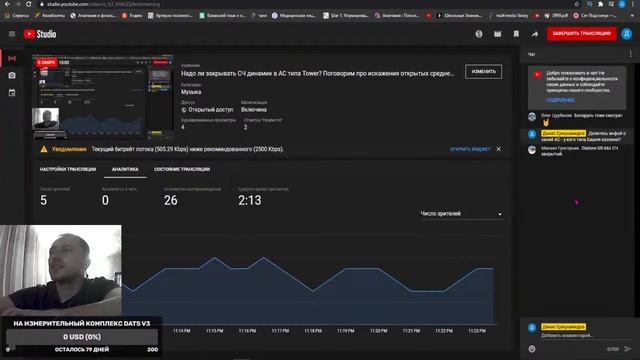Screen dimensions: 640x360
Task: Open the chat panel three-dot menu
Action: click(631, 54)
